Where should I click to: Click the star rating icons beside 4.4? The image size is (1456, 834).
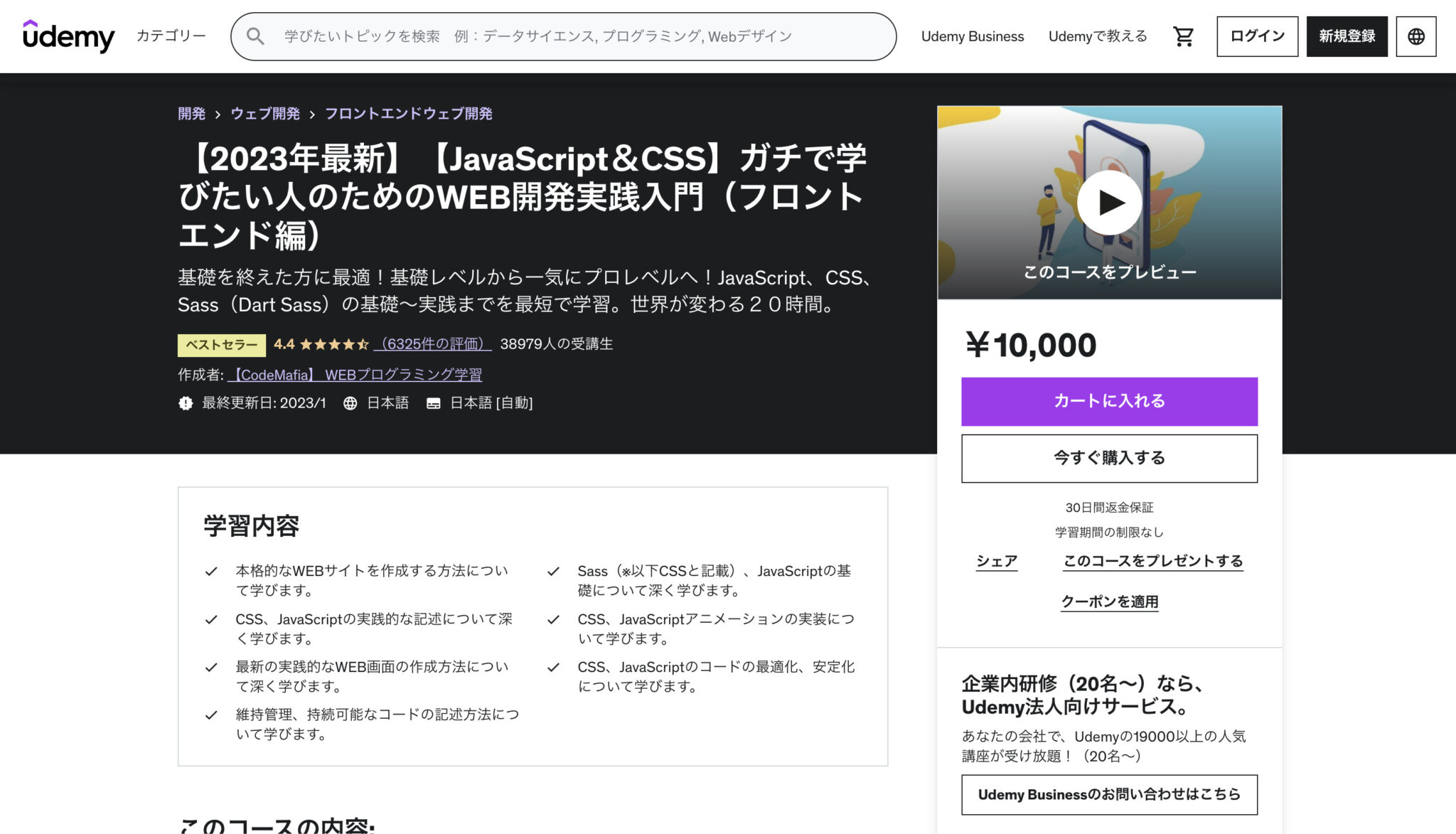pos(332,344)
